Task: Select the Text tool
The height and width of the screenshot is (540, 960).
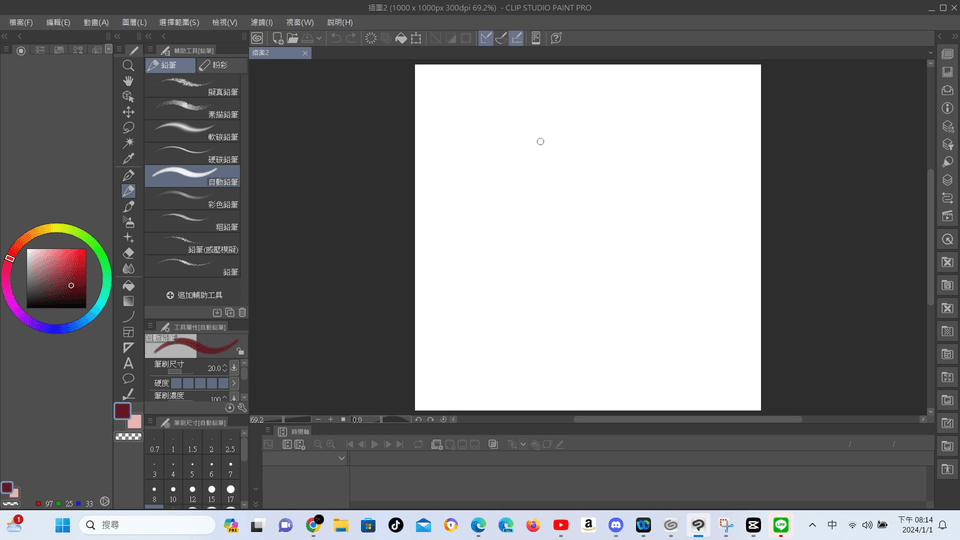Action: [128, 363]
